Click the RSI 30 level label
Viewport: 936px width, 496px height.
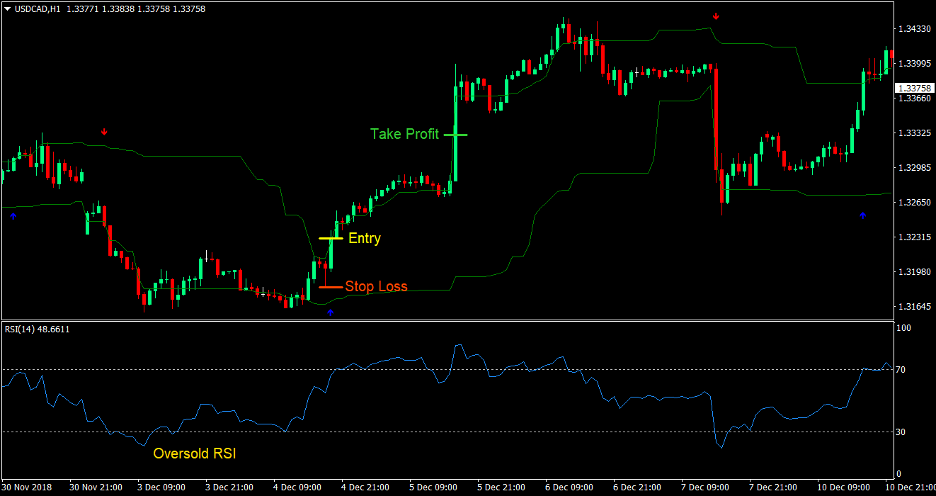click(901, 432)
